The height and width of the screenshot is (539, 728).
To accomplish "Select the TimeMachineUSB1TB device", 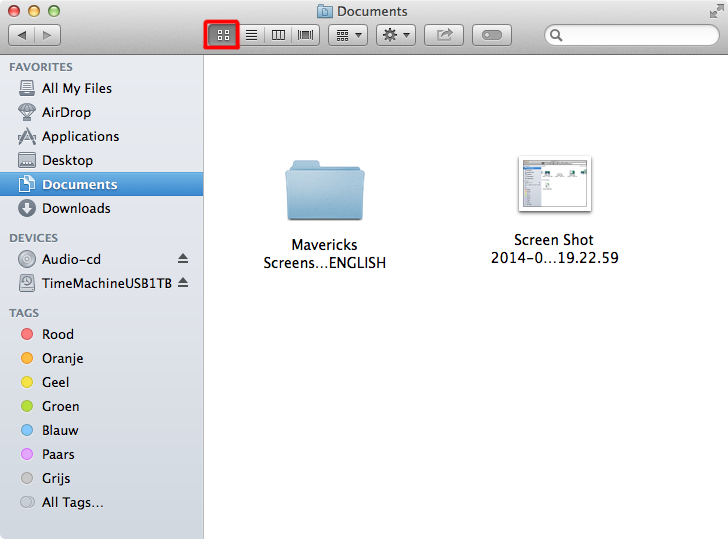I will point(101,283).
